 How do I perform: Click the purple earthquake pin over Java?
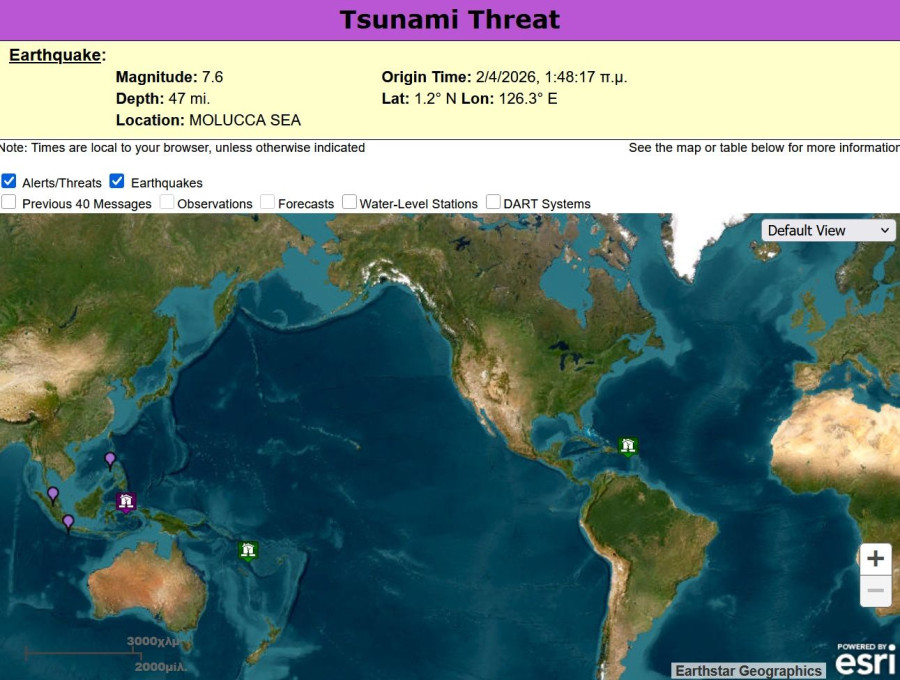68,521
